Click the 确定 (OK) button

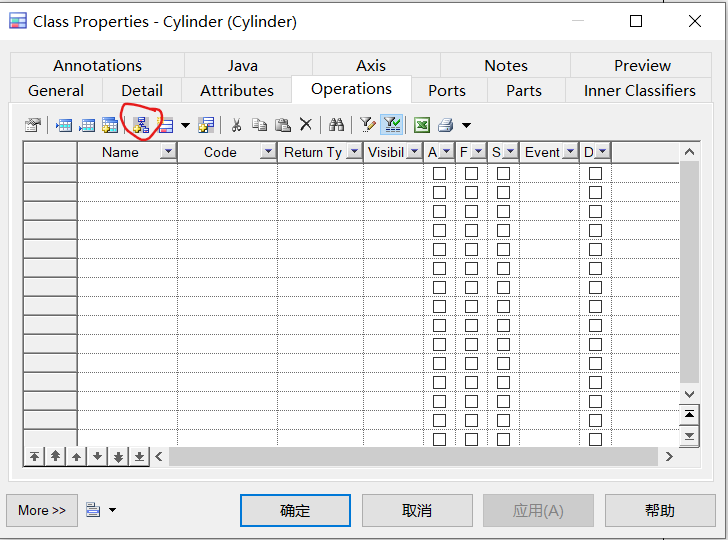pos(295,510)
